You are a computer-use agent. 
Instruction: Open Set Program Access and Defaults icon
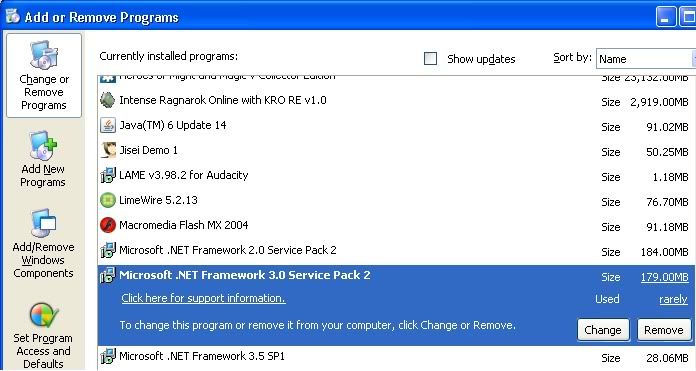coord(44,314)
